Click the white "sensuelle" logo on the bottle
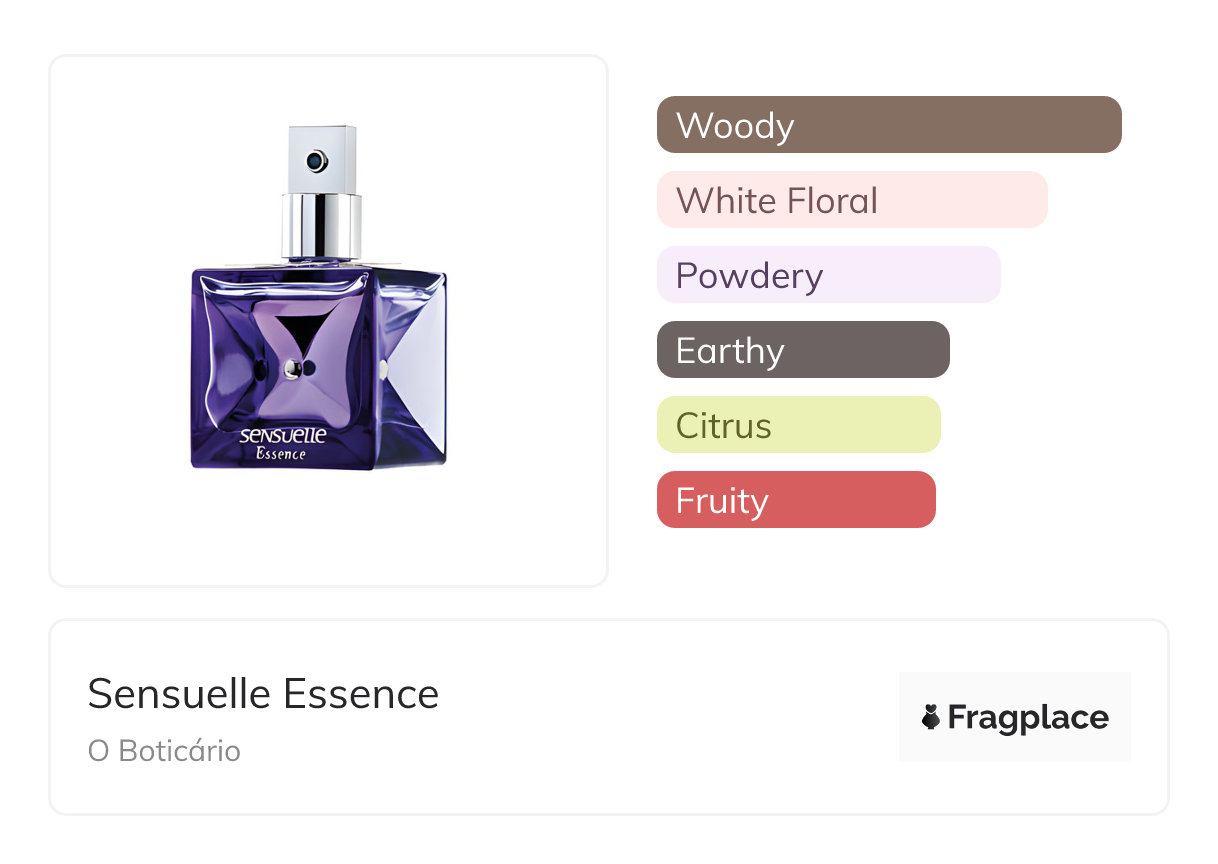 click(283, 436)
